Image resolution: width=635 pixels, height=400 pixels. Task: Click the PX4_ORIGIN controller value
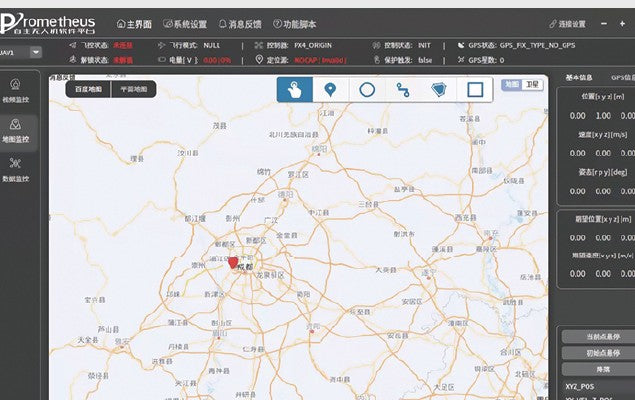(x=313, y=45)
